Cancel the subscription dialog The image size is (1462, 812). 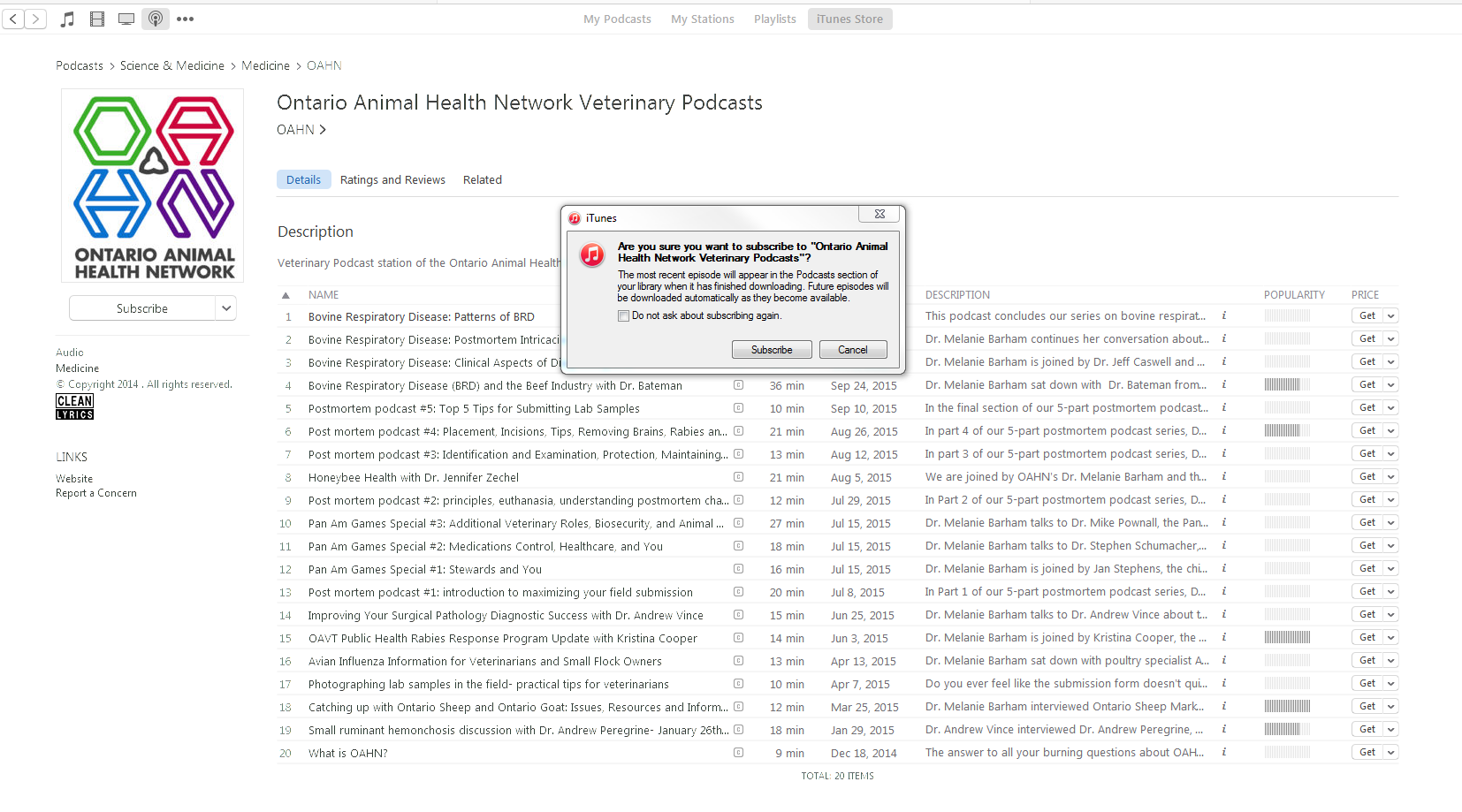point(853,350)
